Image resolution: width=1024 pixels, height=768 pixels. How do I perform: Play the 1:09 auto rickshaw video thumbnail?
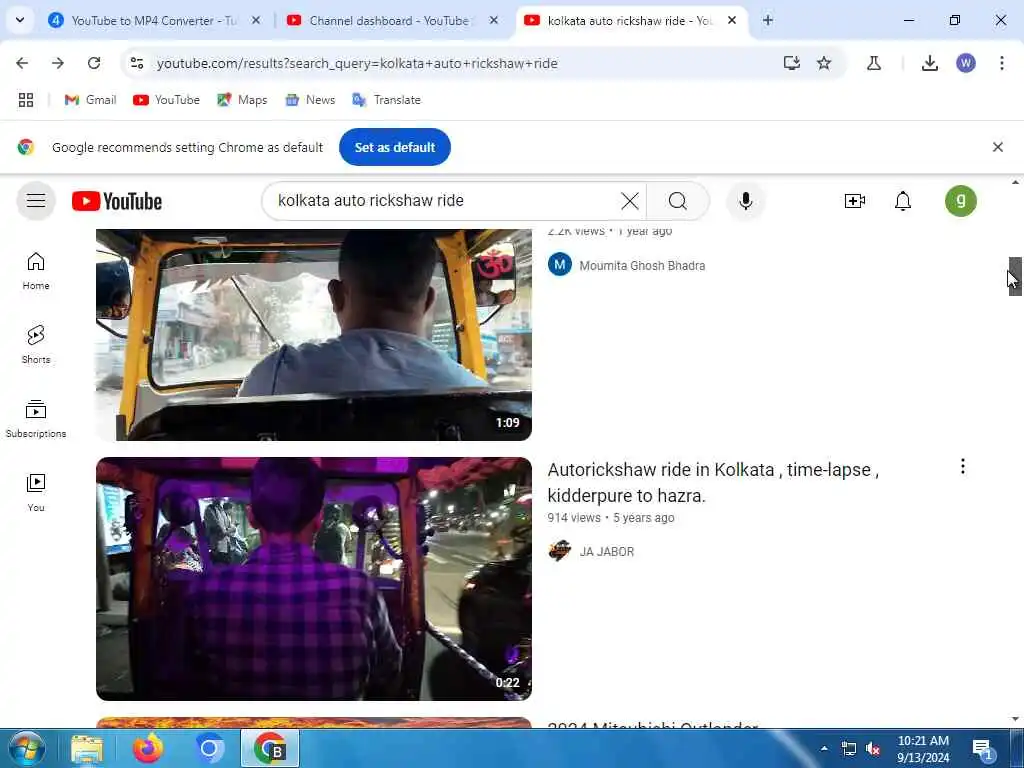pyautogui.click(x=313, y=334)
